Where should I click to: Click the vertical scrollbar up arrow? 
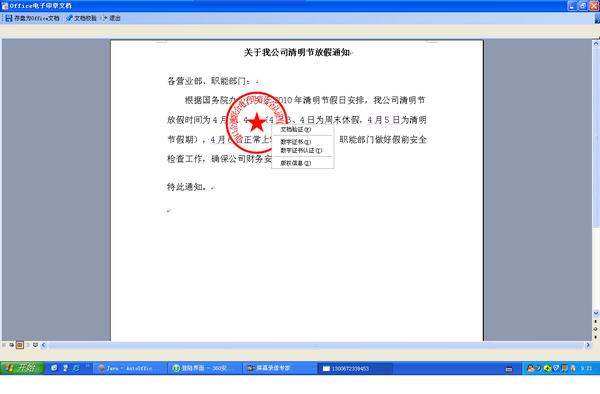(x=596, y=43)
